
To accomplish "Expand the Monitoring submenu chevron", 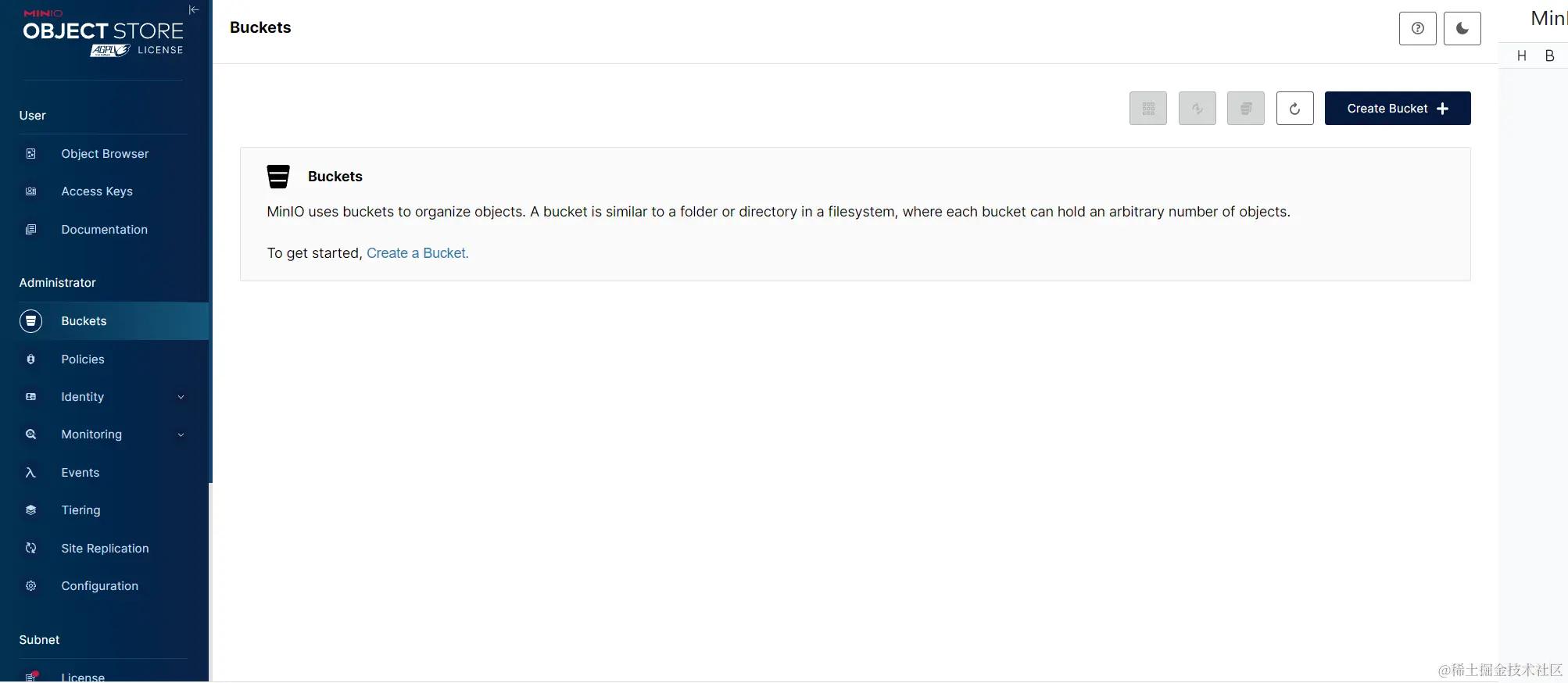I will pos(181,434).
